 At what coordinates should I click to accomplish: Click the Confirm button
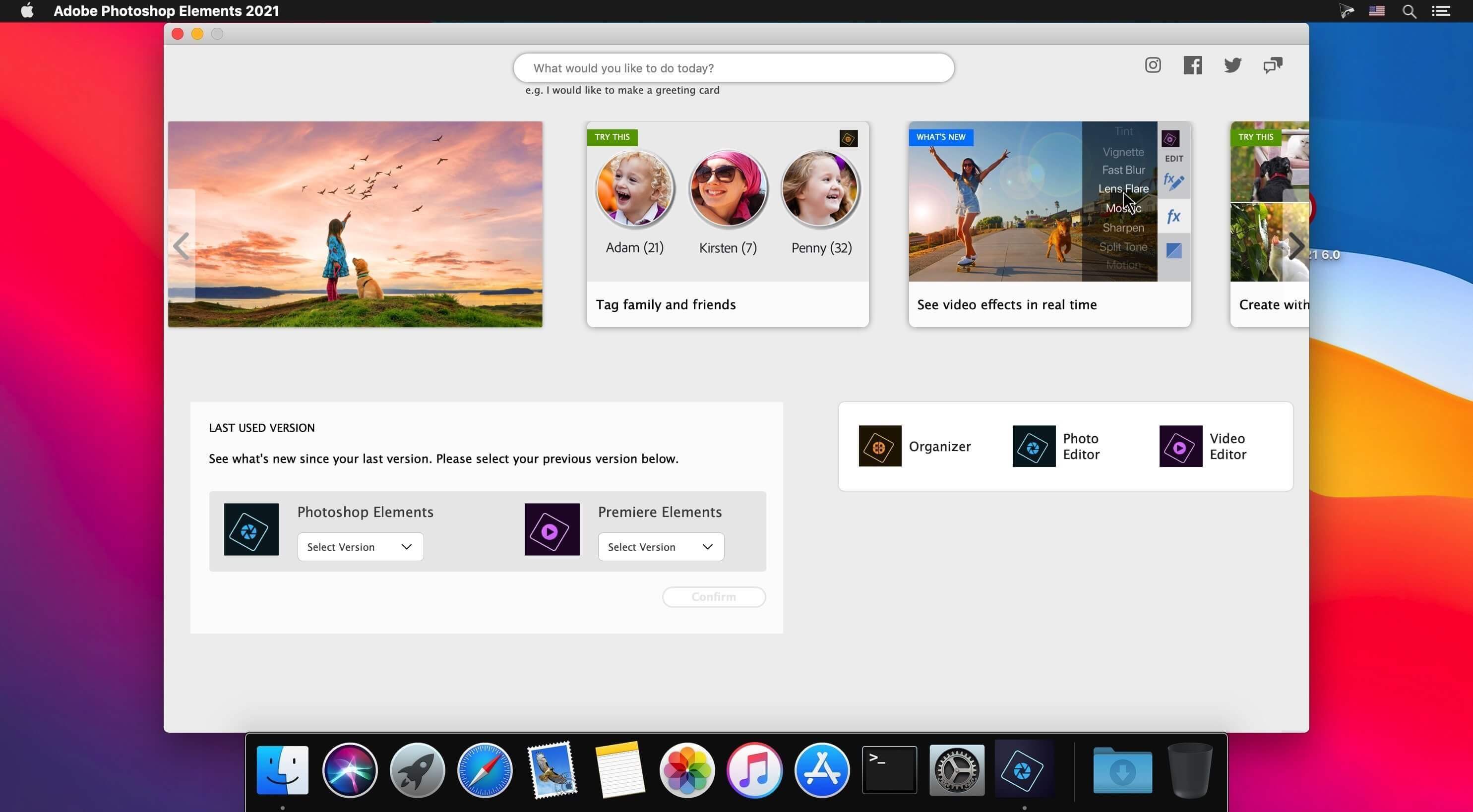(x=713, y=596)
